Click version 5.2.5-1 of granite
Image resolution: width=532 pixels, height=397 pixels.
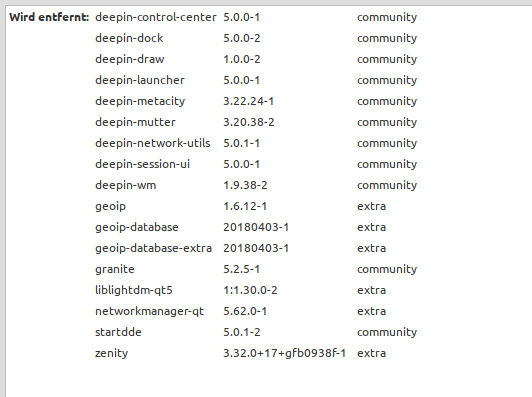coord(242,269)
